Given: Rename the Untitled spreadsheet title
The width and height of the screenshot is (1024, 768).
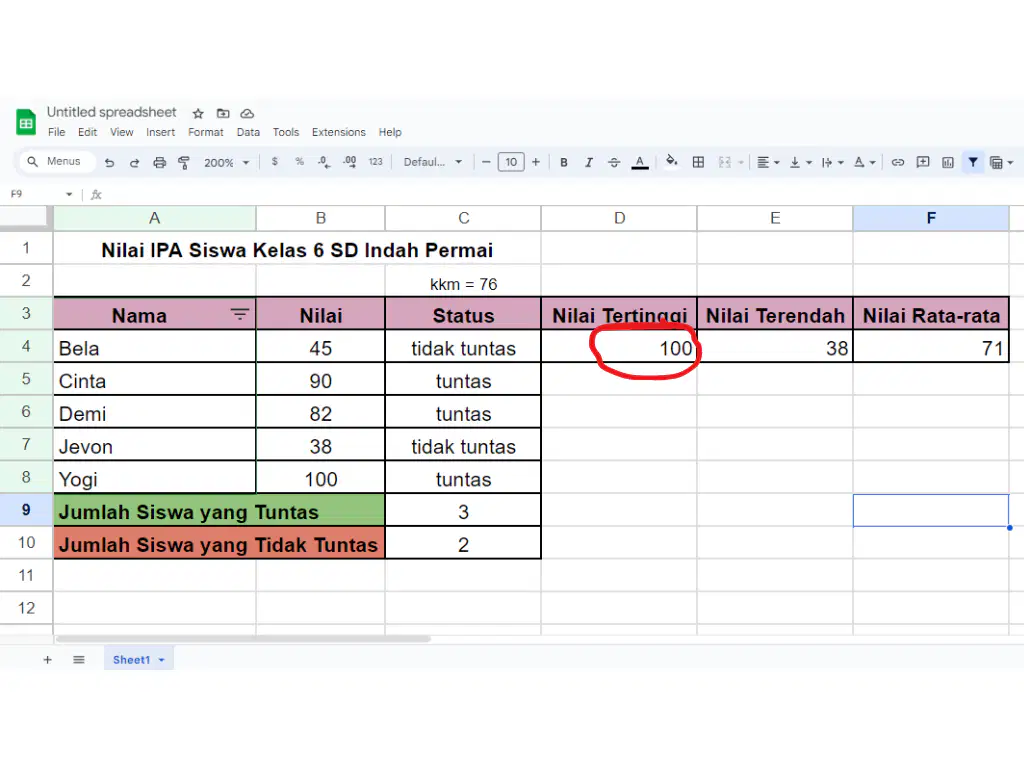Looking at the screenshot, I should coord(112,112).
